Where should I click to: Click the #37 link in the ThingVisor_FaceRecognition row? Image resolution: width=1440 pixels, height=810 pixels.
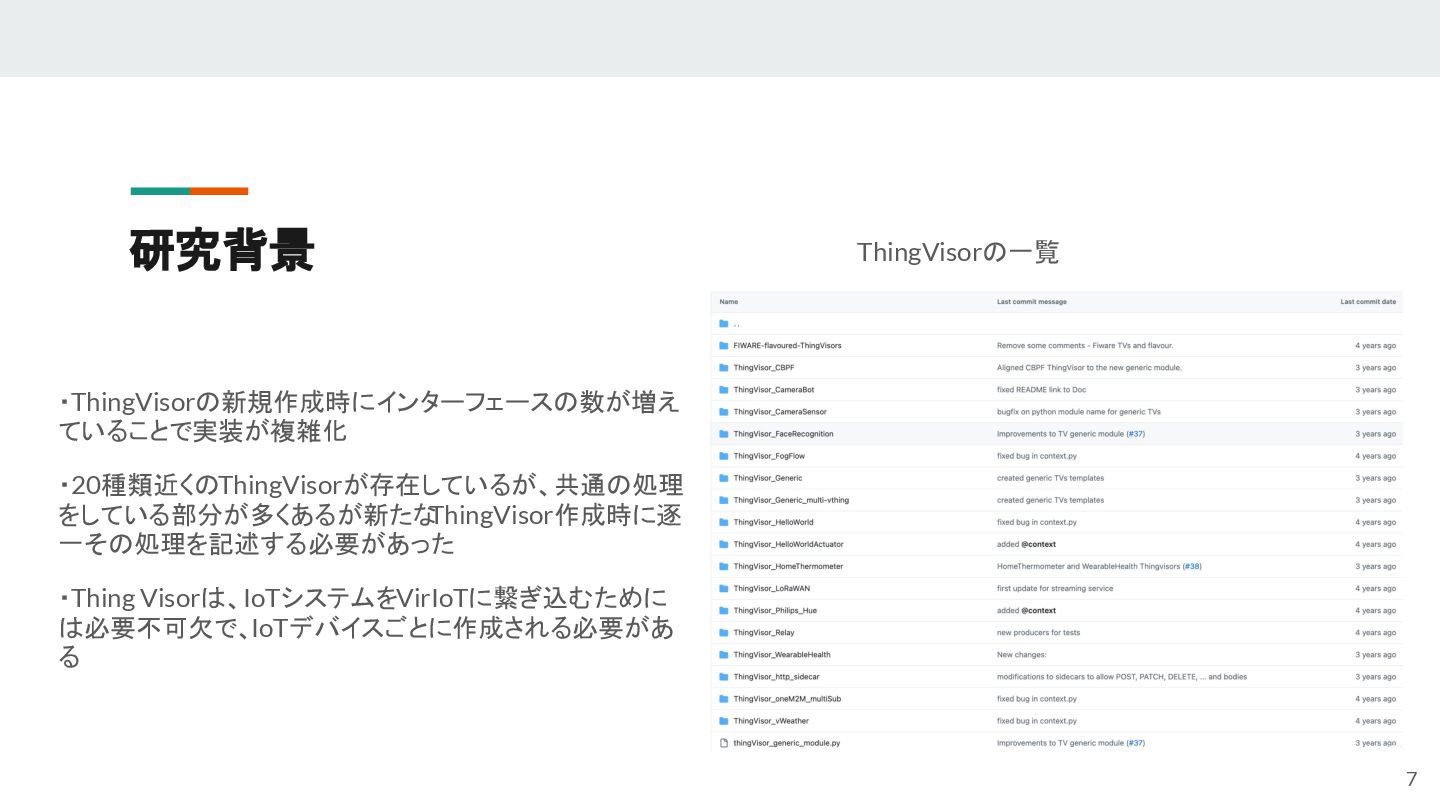[1135, 433]
